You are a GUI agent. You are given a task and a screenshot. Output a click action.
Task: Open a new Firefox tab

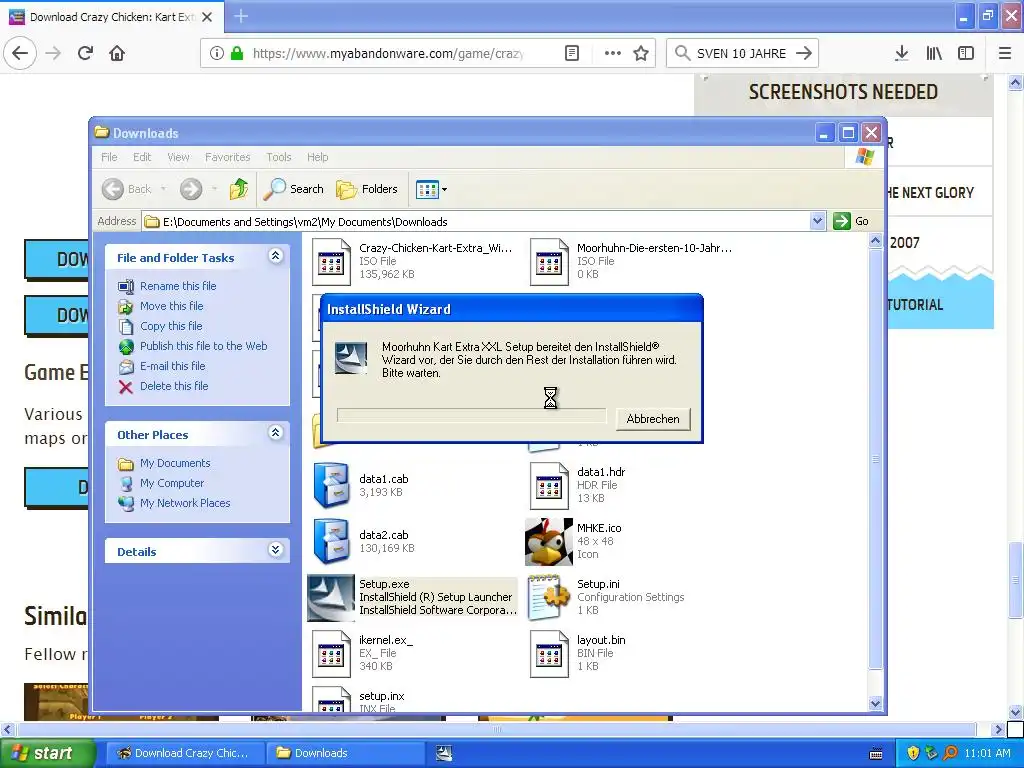tap(241, 16)
